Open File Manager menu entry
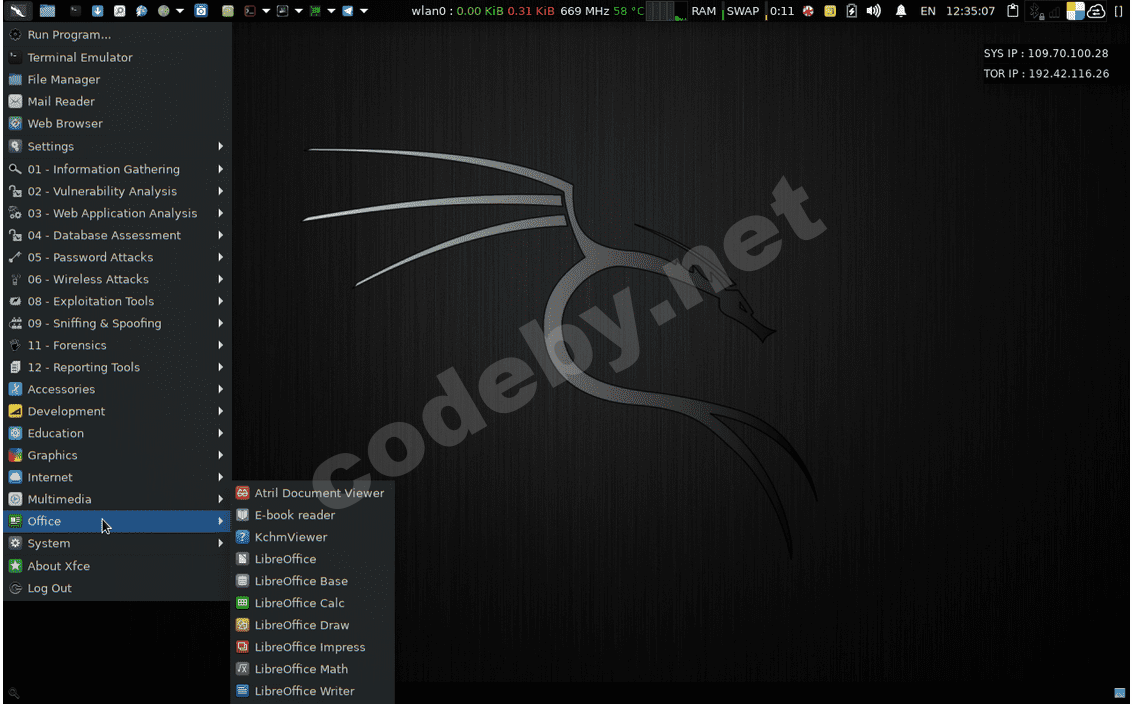The height and width of the screenshot is (705, 1132). tap(116, 79)
